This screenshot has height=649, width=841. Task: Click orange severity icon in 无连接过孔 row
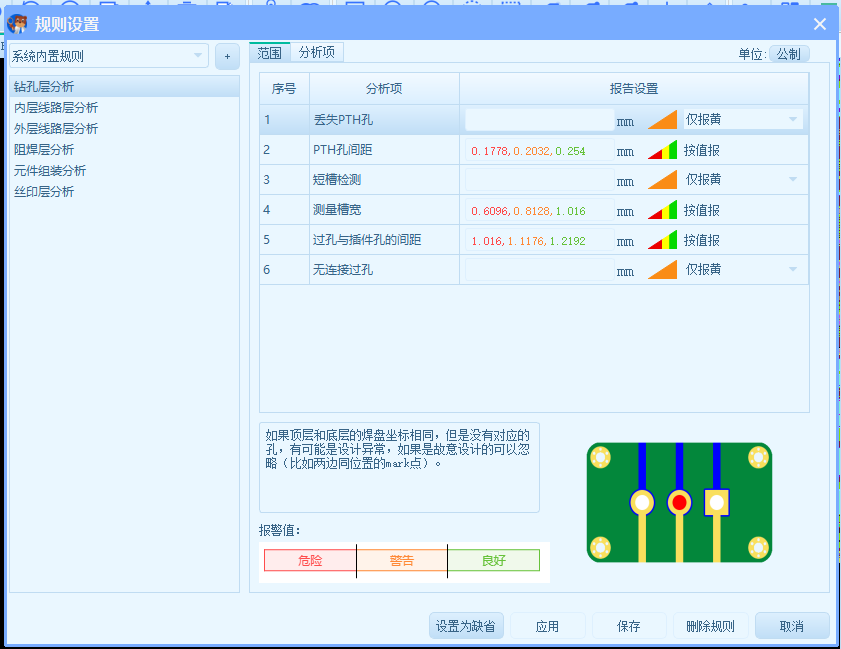click(x=662, y=270)
